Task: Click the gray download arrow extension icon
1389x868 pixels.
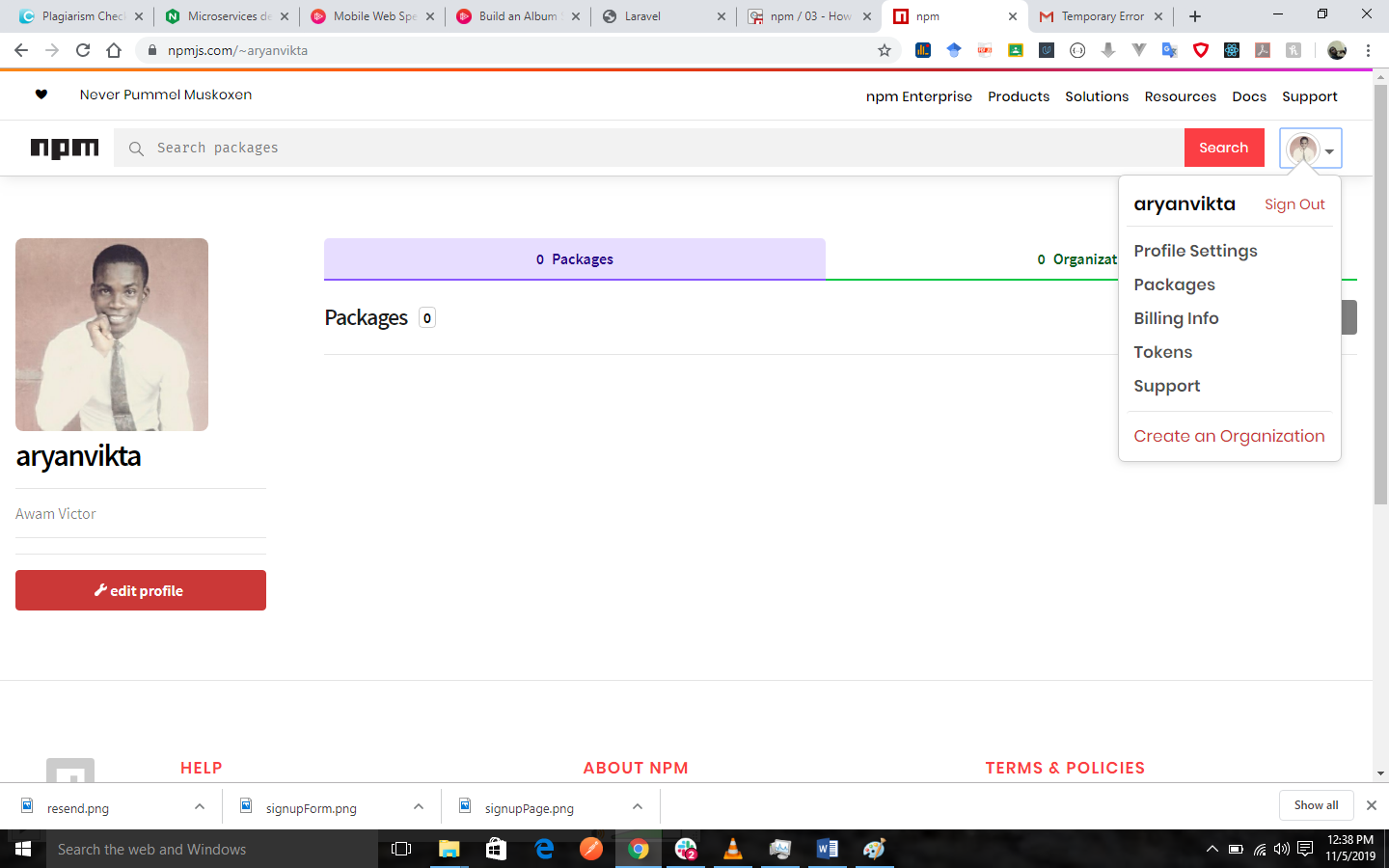Action: pos(1108,50)
